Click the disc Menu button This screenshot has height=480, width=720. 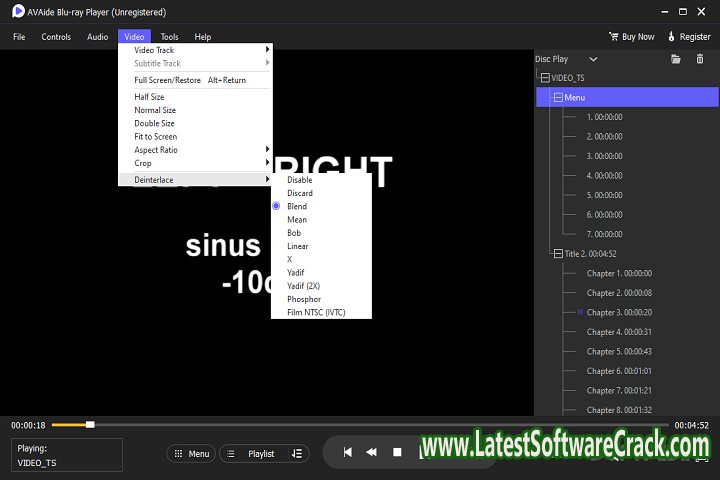(191, 454)
